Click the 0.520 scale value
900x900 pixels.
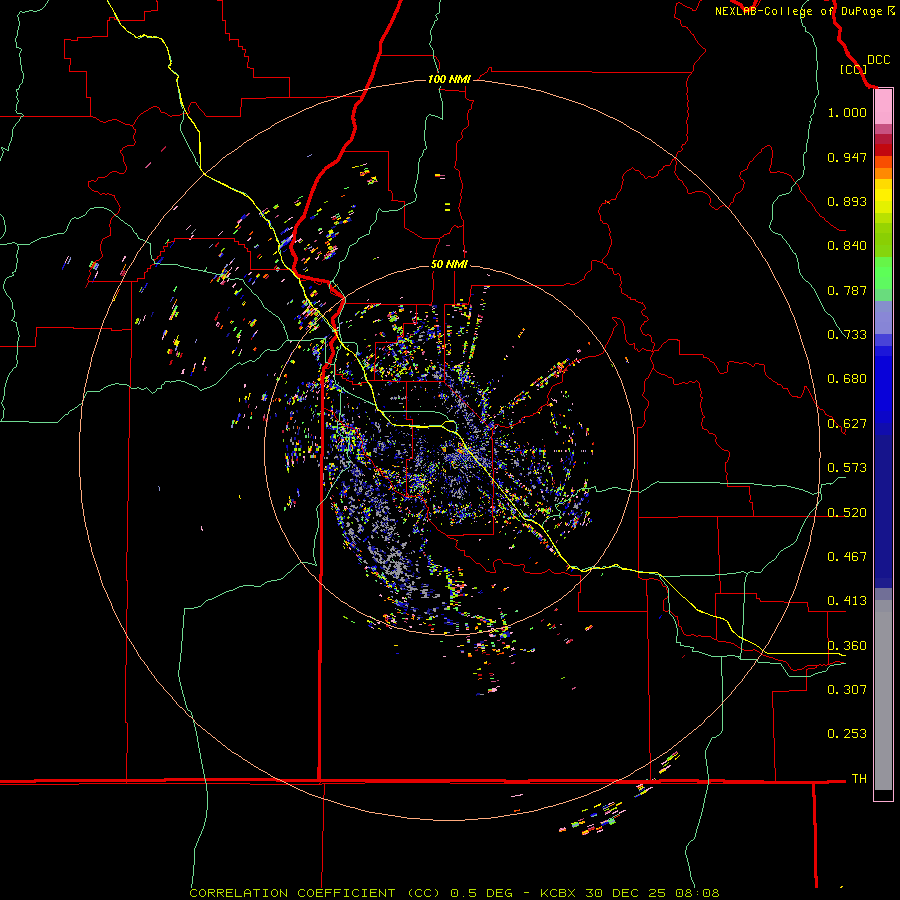tap(847, 513)
